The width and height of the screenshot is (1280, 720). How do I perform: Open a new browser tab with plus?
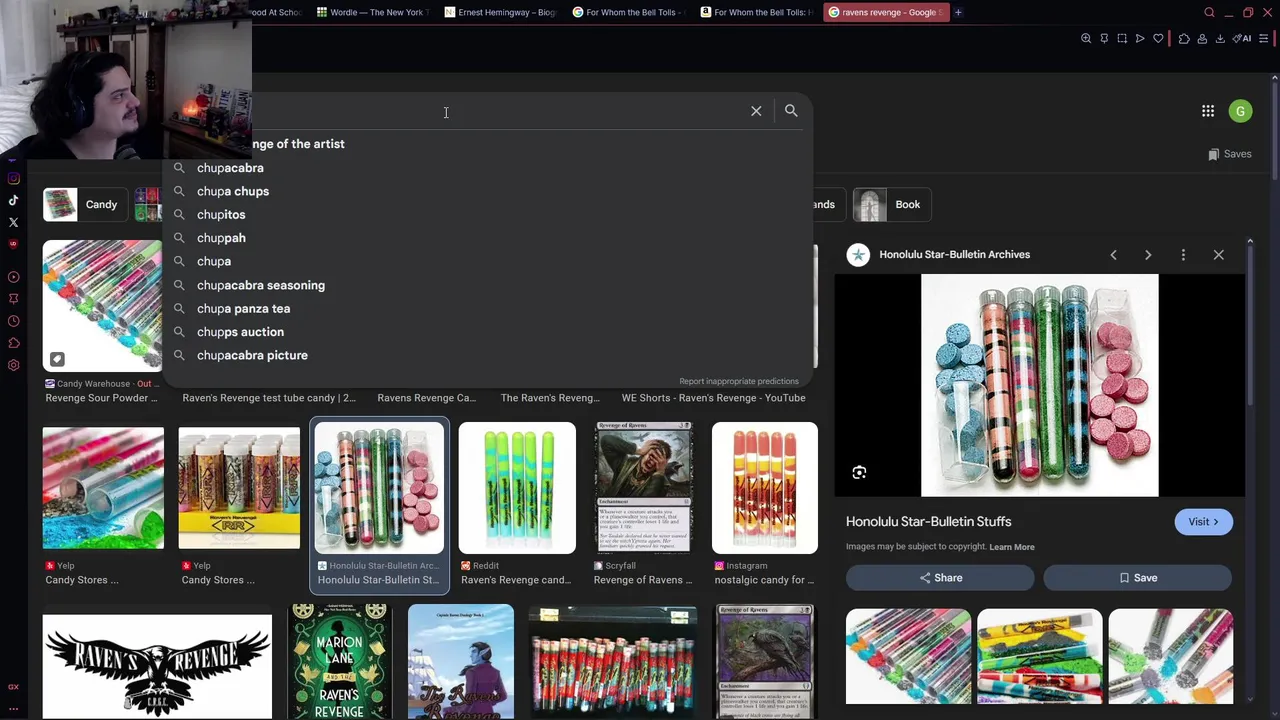[x=958, y=12]
